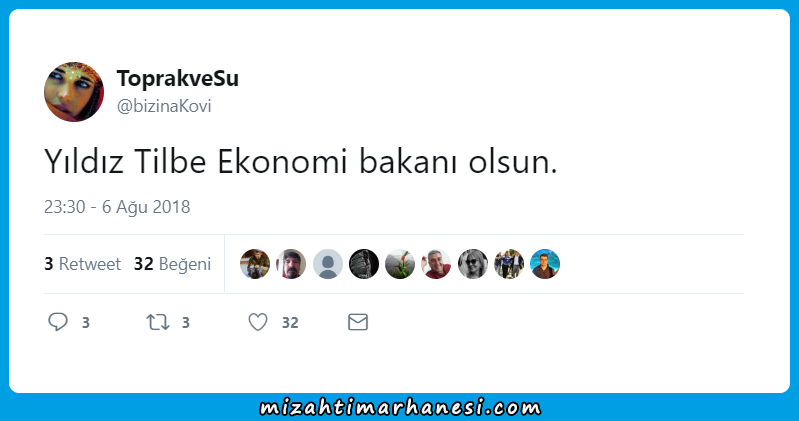Open the second liker avatar, bearded man
Image resolution: width=799 pixels, height=421 pixels.
pos(291,264)
